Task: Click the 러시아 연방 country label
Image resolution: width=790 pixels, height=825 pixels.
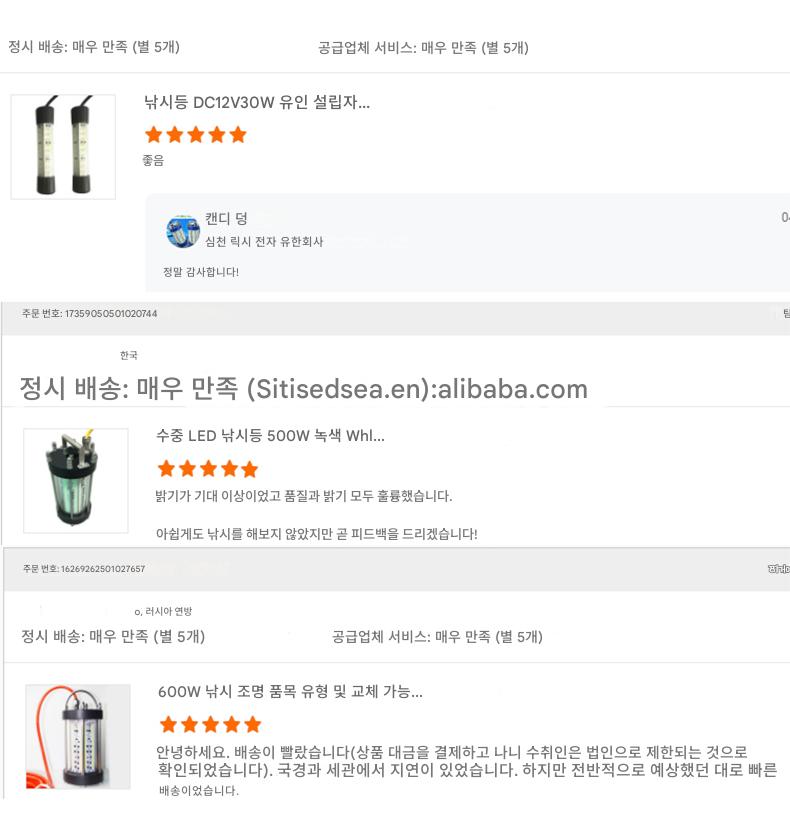Action: click(x=166, y=611)
